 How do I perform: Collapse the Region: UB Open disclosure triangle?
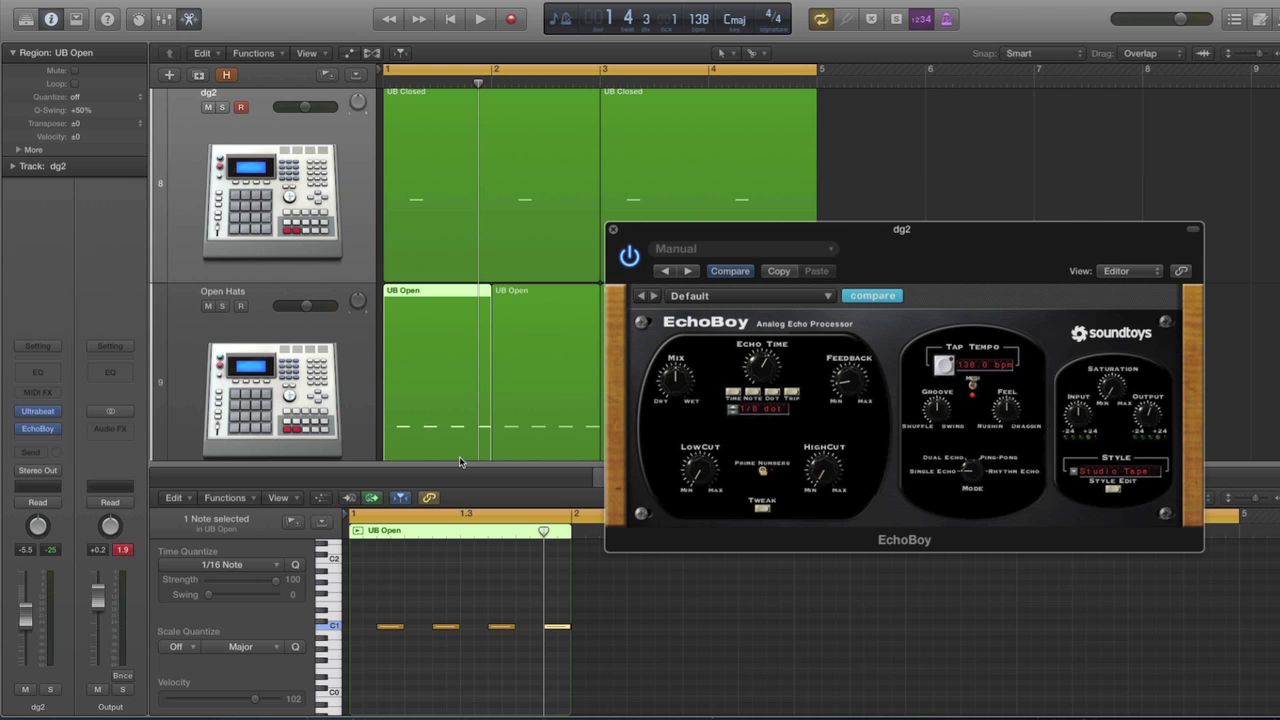pos(13,53)
